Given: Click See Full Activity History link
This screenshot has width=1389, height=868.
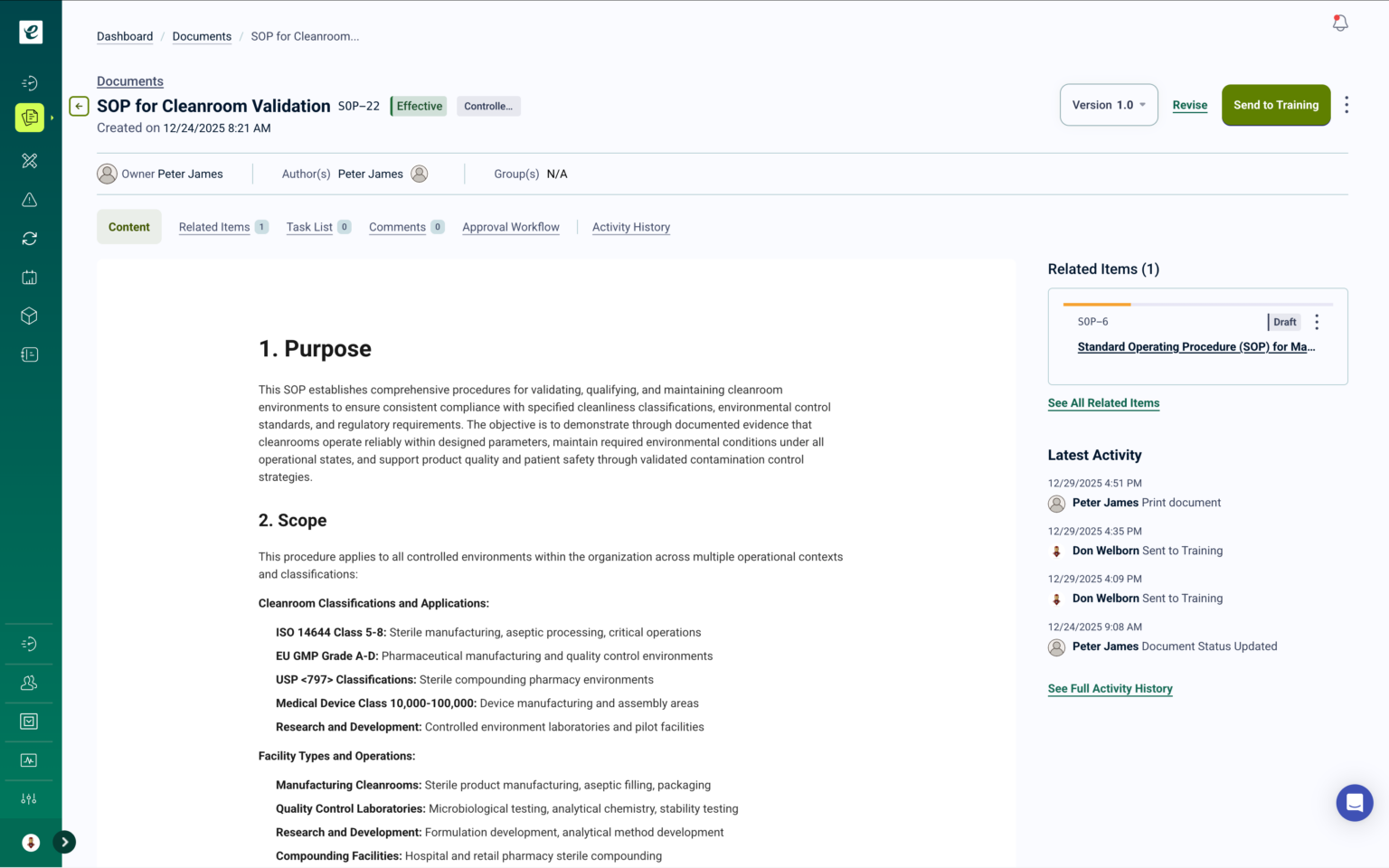Looking at the screenshot, I should [x=1110, y=689].
